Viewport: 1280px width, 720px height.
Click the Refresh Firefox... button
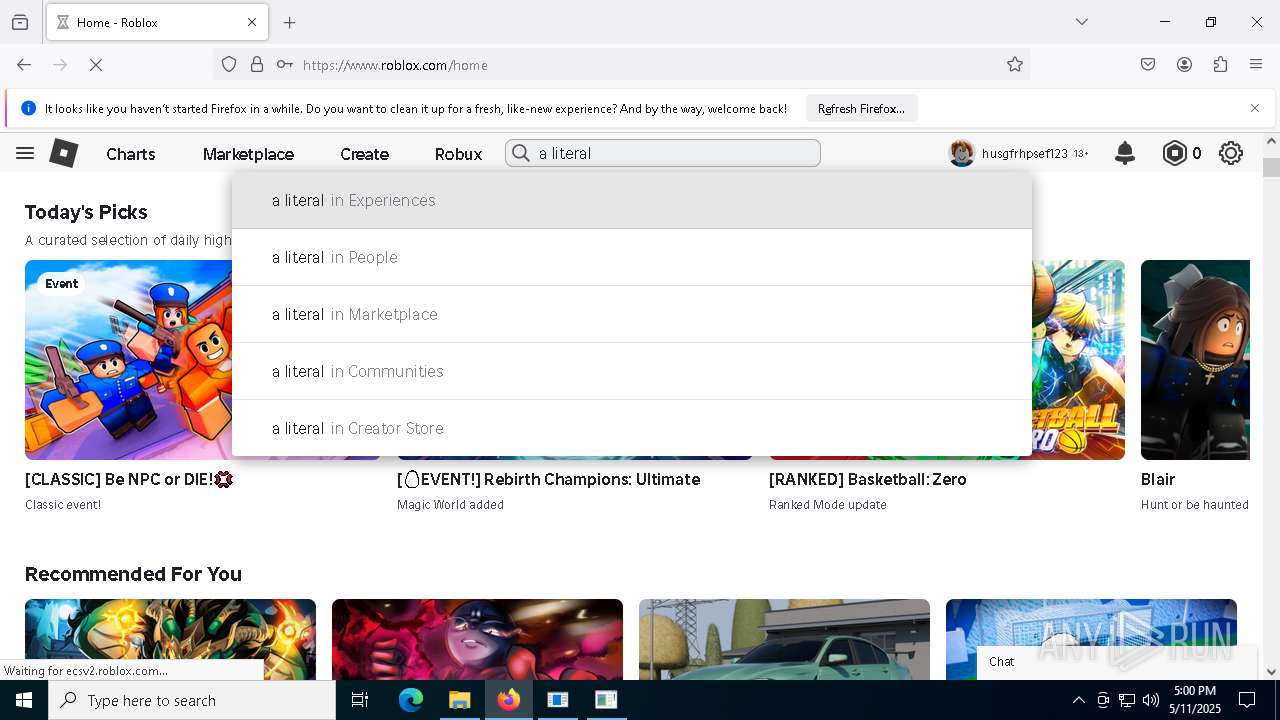[861, 108]
